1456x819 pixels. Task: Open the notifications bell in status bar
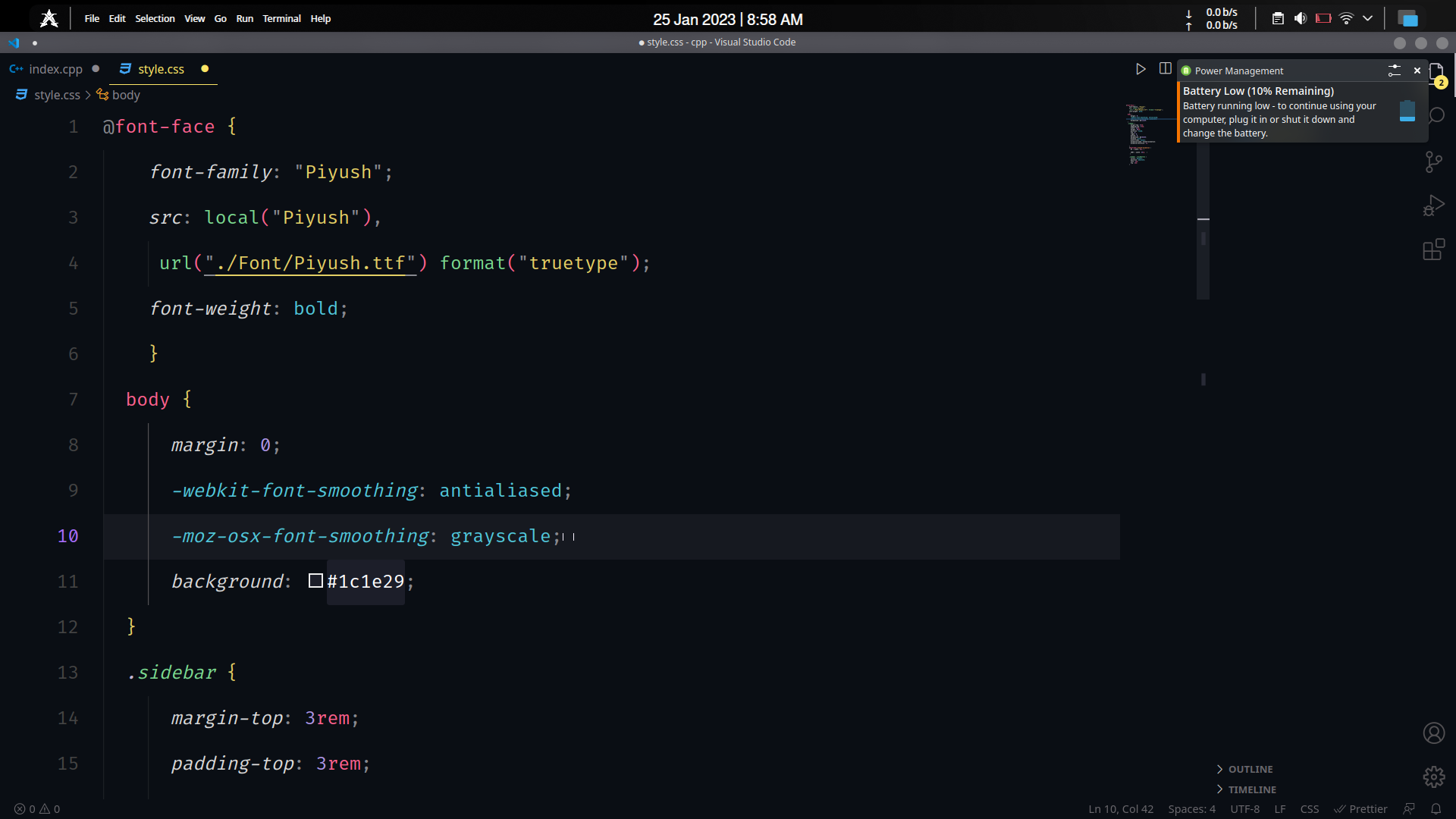(1436, 809)
